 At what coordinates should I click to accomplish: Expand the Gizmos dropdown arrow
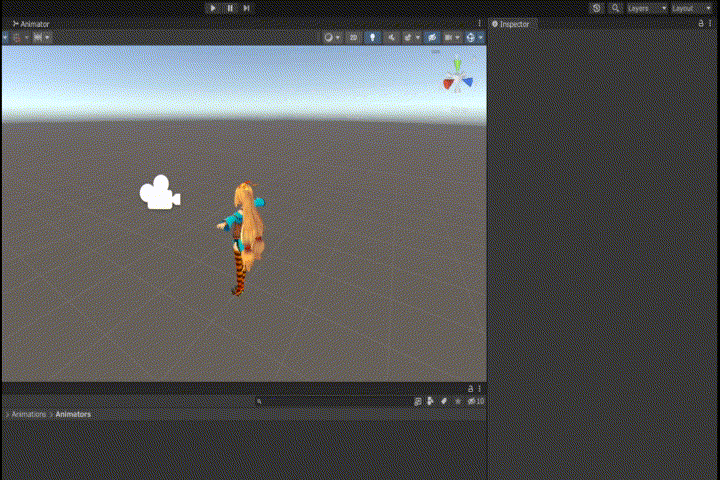[480, 38]
